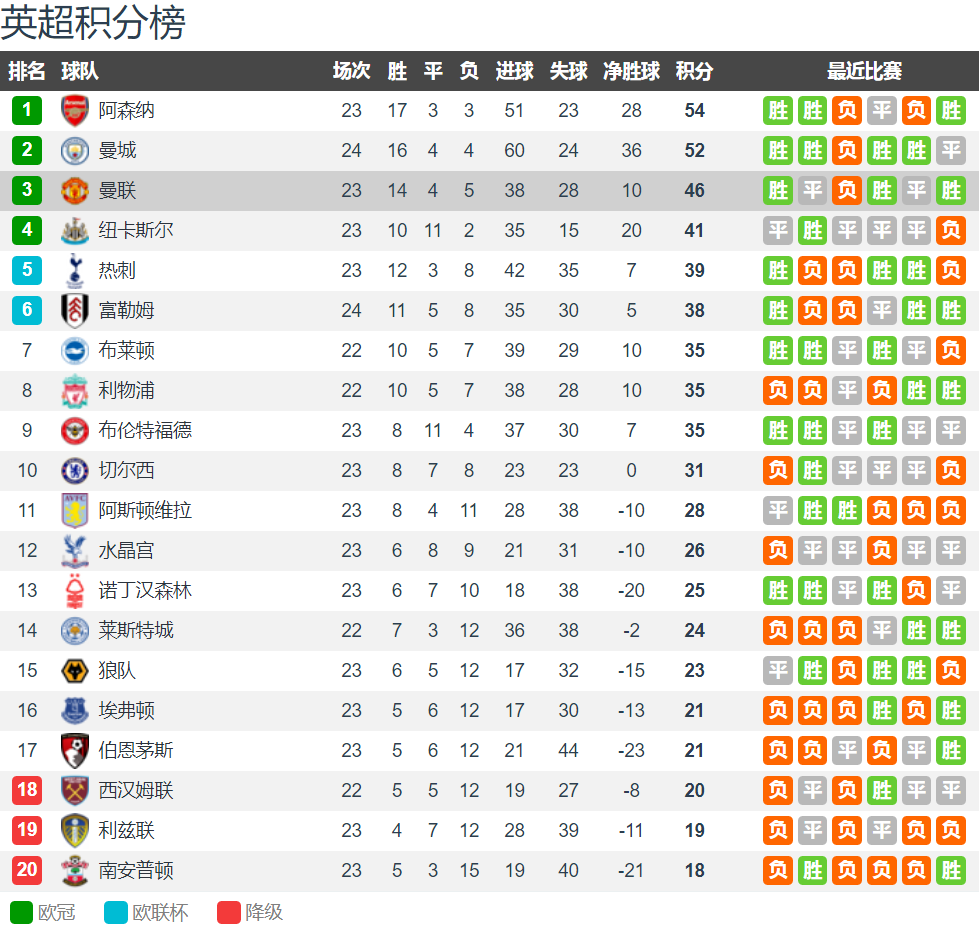979x929 pixels.
Task: Click the 最近比赛 column header
Action: 864,71
